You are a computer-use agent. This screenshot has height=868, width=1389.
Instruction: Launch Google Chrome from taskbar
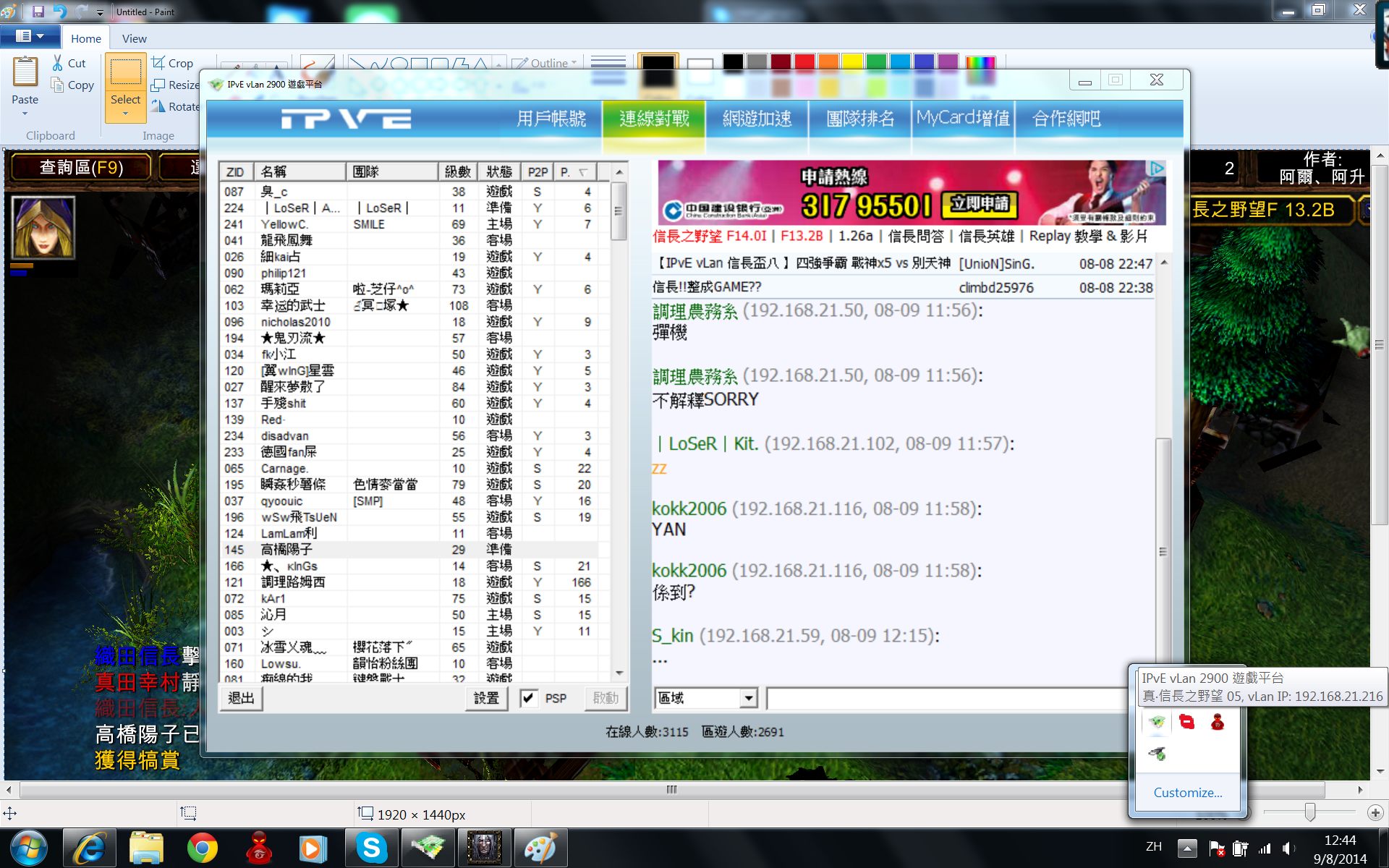(202, 848)
